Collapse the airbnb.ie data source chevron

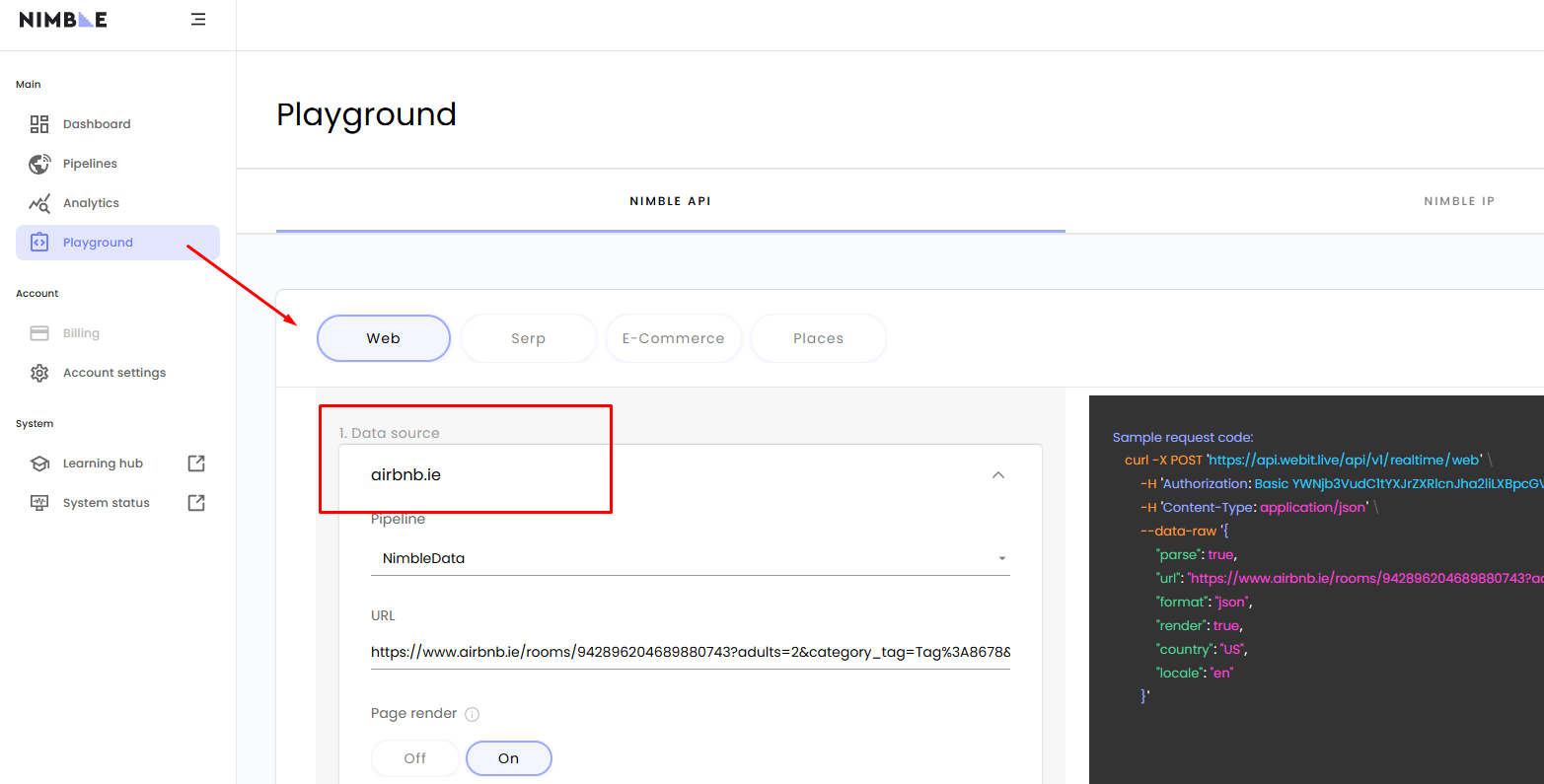click(x=998, y=475)
